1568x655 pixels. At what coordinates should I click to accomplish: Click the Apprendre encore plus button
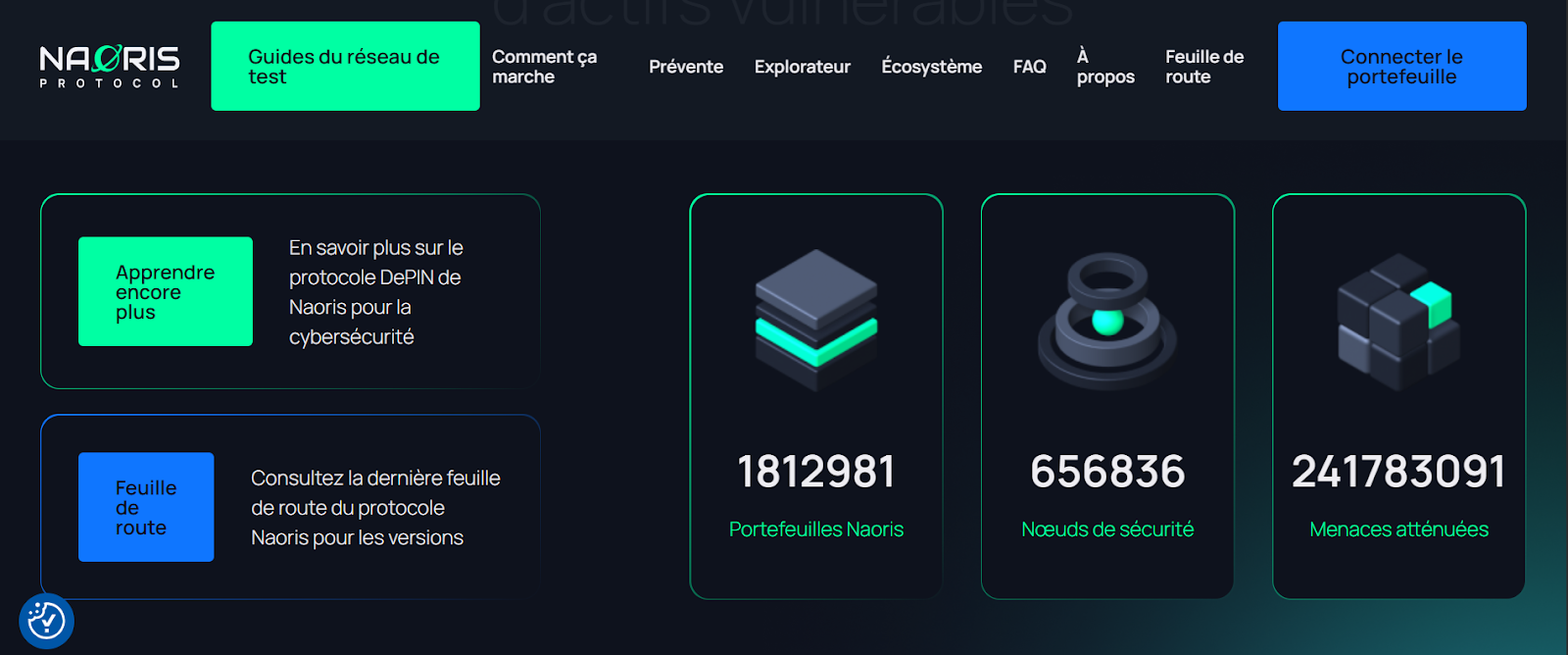166,291
